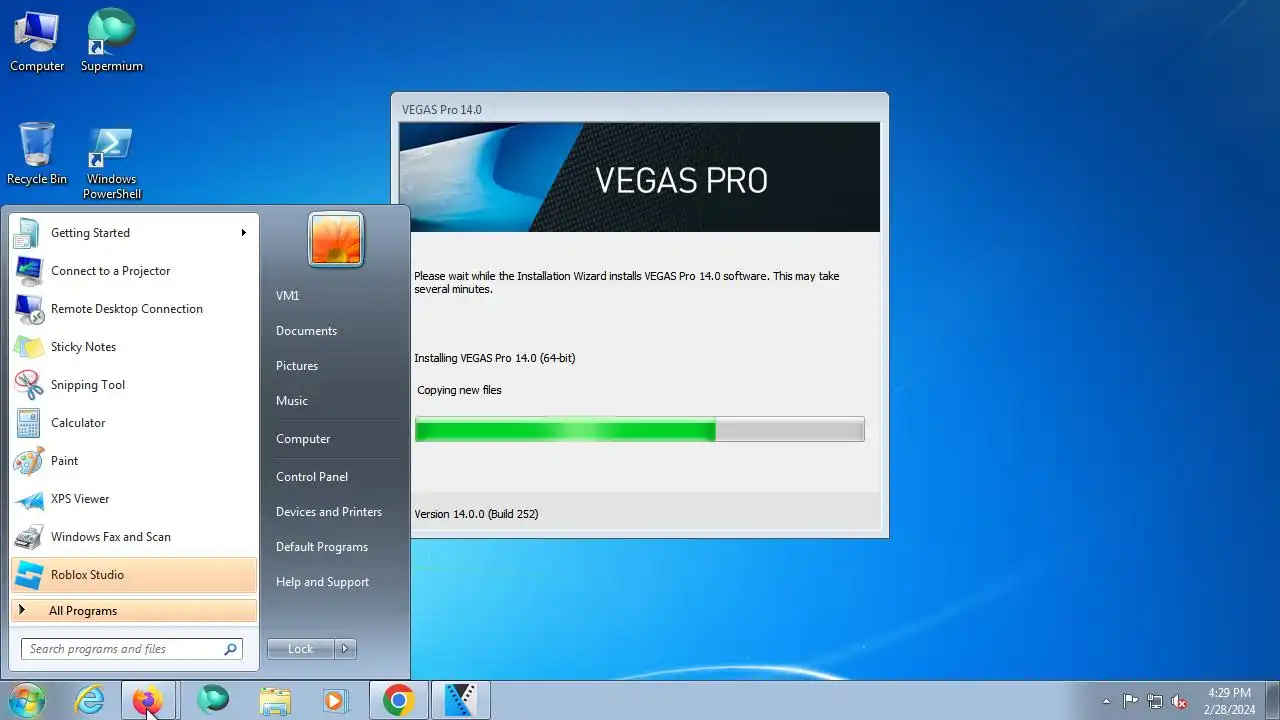Open File Explorer from the taskbar
Screen dimensions: 1280x720
click(x=274, y=700)
